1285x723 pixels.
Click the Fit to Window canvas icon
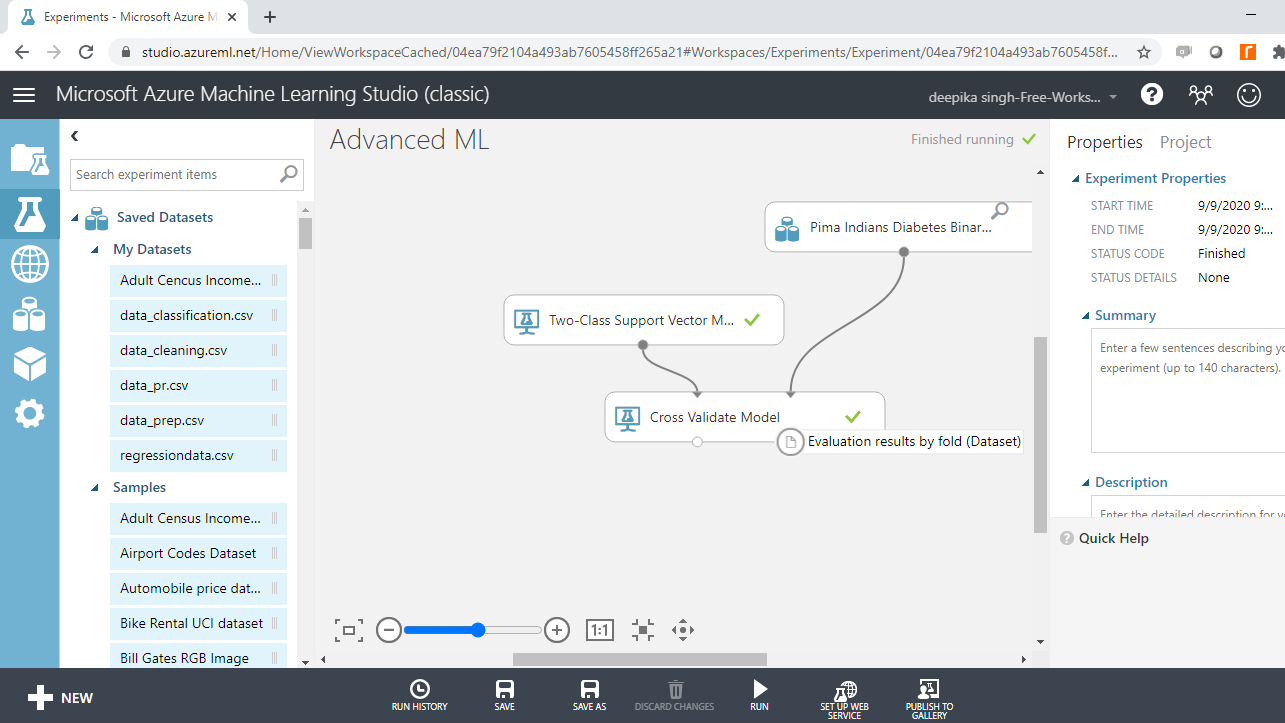tap(348, 630)
